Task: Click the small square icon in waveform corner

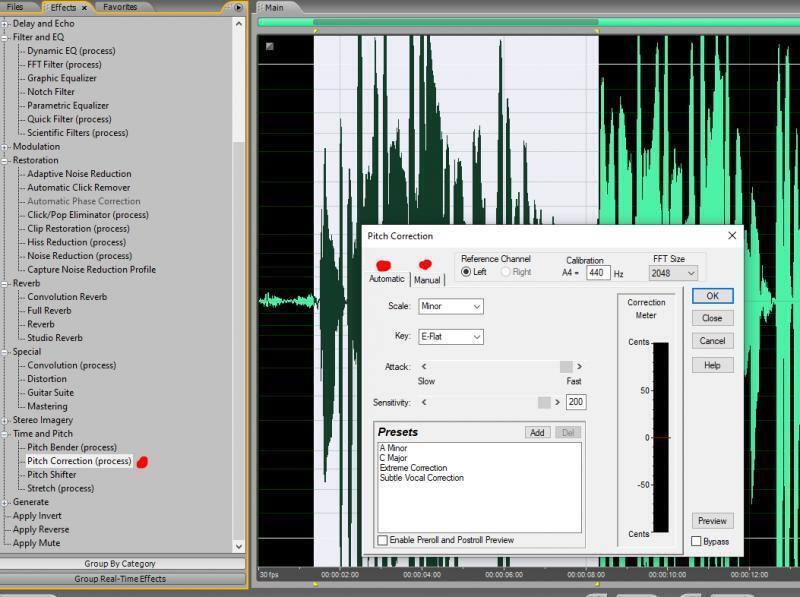Action: [269, 46]
